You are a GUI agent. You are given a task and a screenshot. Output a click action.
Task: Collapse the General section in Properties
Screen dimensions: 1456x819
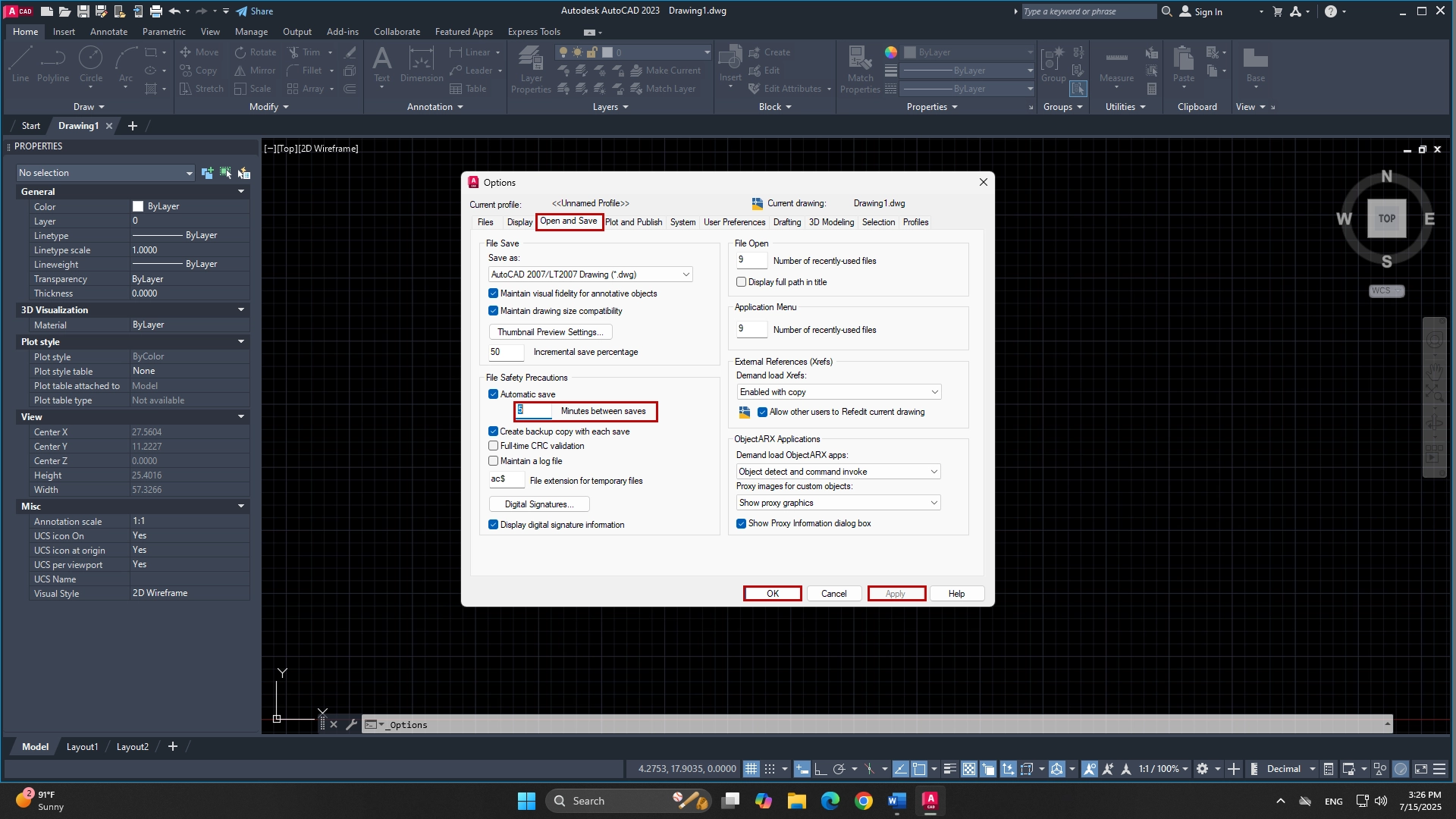click(241, 192)
